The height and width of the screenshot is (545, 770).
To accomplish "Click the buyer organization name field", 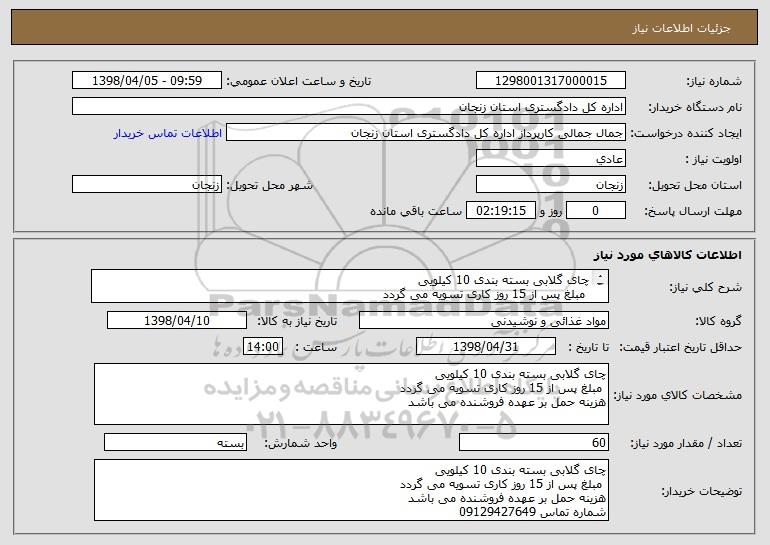I will tap(349, 107).
